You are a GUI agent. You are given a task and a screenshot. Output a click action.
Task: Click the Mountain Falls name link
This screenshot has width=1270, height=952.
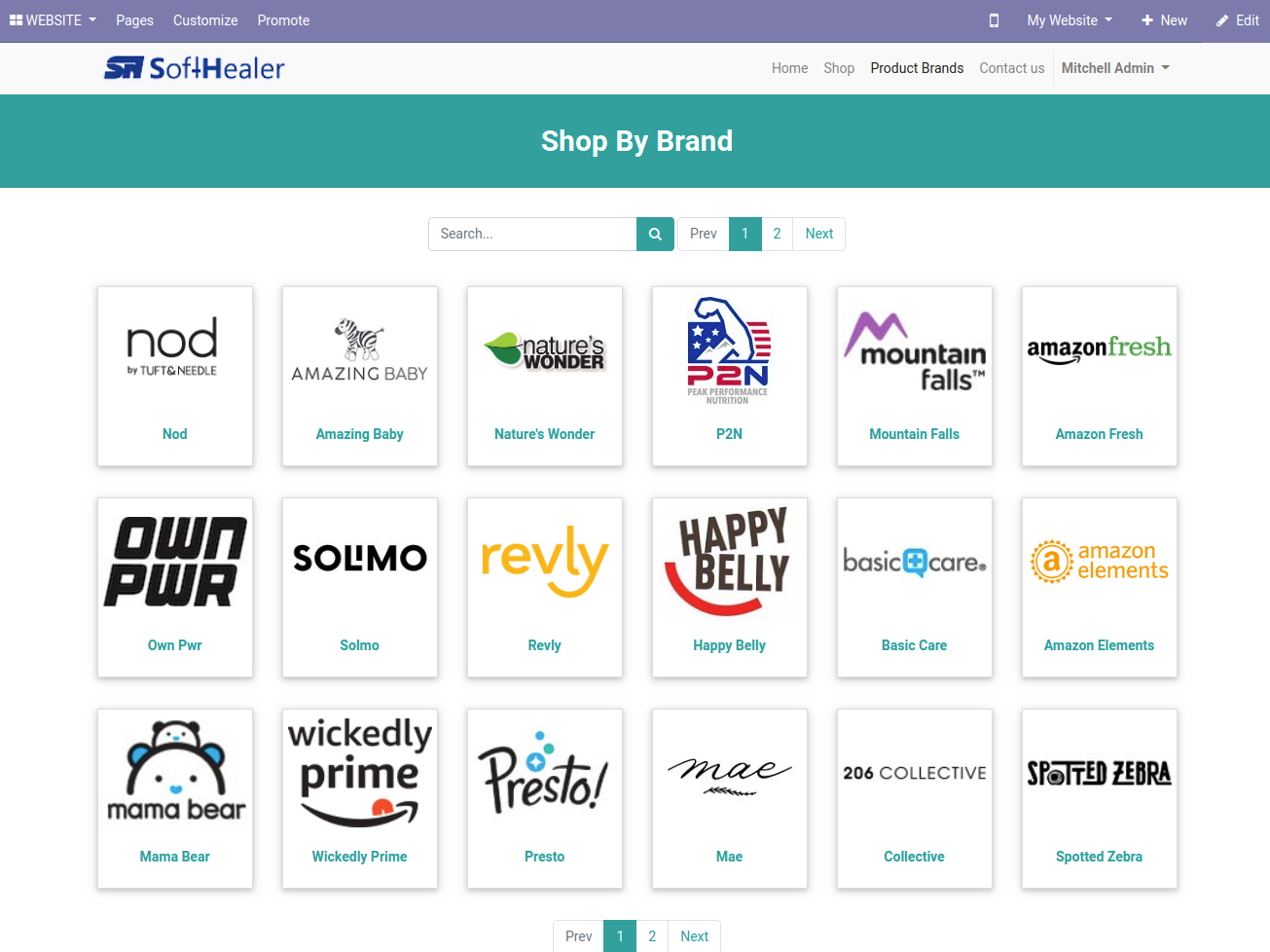915,434
